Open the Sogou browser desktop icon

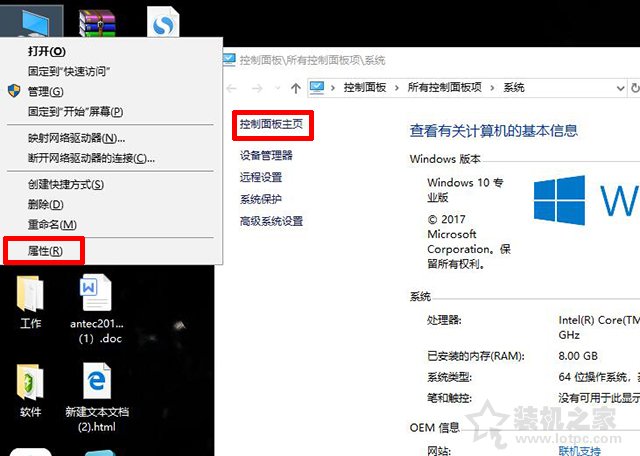[163, 20]
